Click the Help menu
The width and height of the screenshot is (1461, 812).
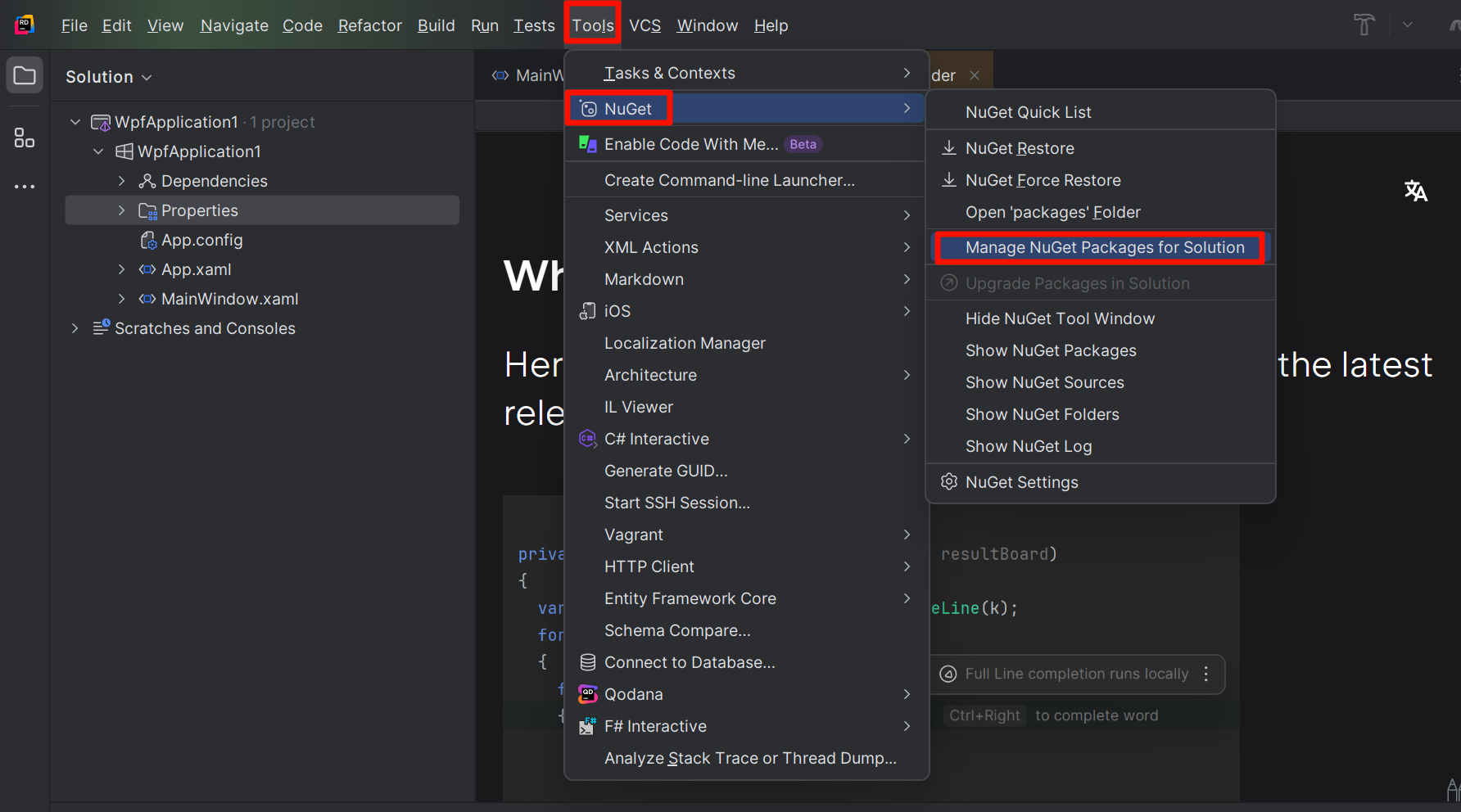pyautogui.click(x=771, y=25)
